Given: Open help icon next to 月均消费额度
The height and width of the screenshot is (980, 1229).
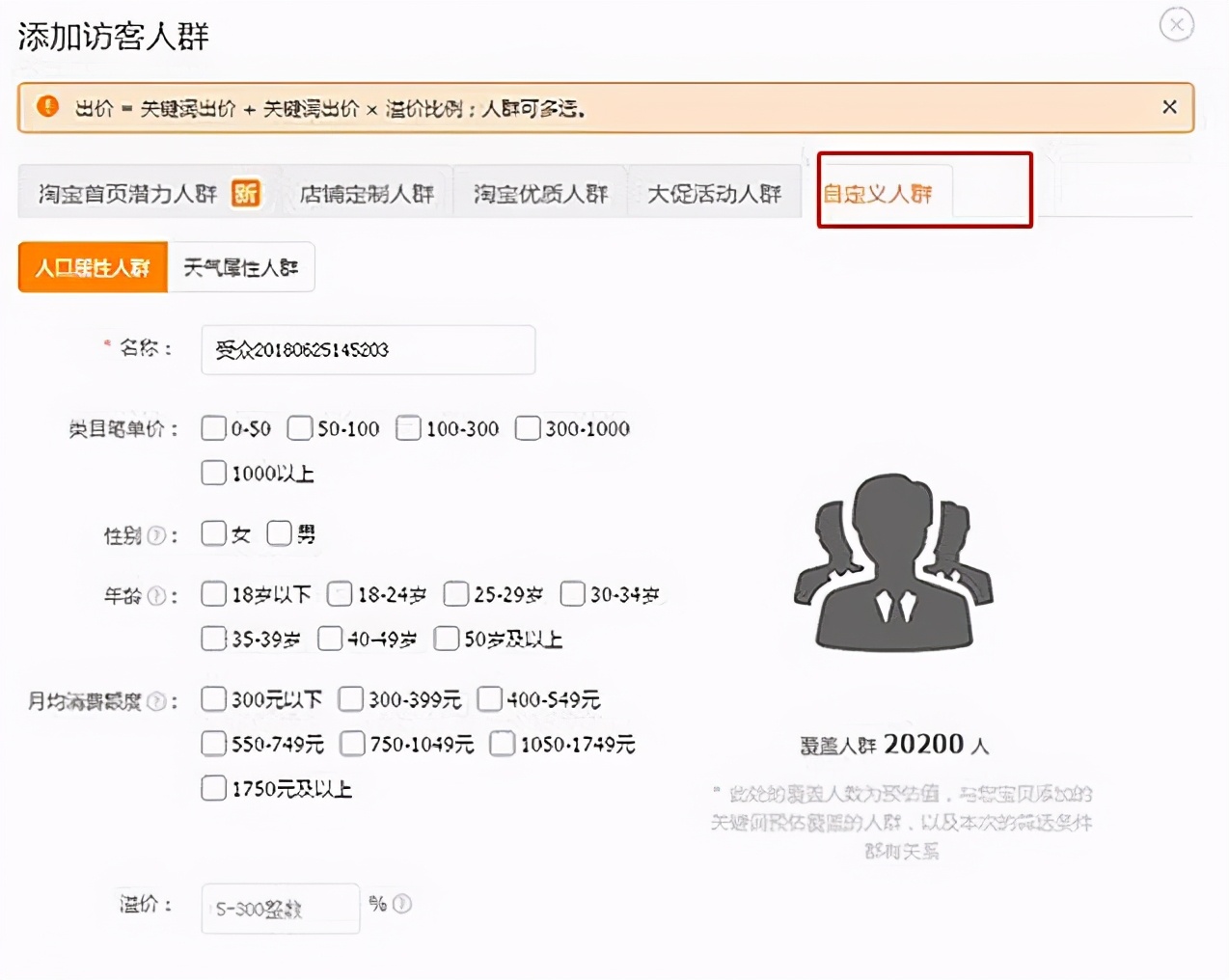Looking at the screenshot, I should [156, 701].
